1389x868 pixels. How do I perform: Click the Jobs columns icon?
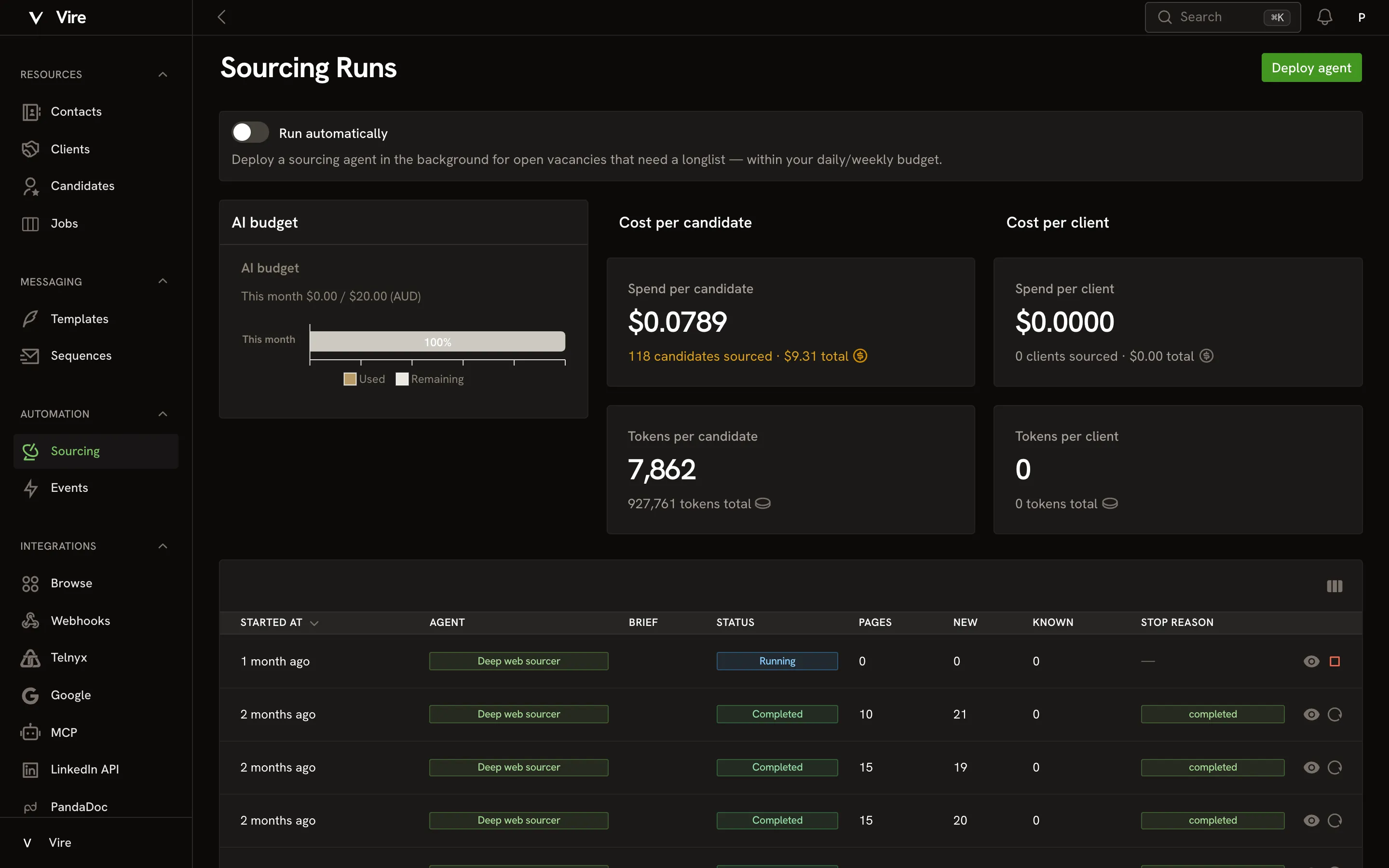(x=30, y=224)
